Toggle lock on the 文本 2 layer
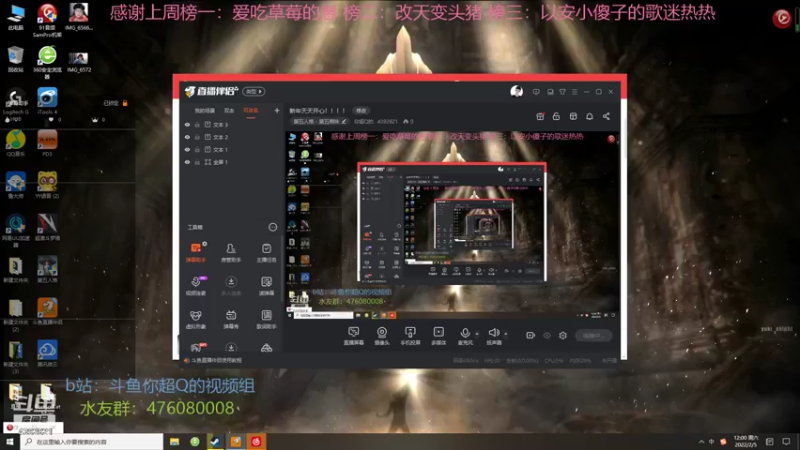The image size is (800, 450). tap(197, 137)
